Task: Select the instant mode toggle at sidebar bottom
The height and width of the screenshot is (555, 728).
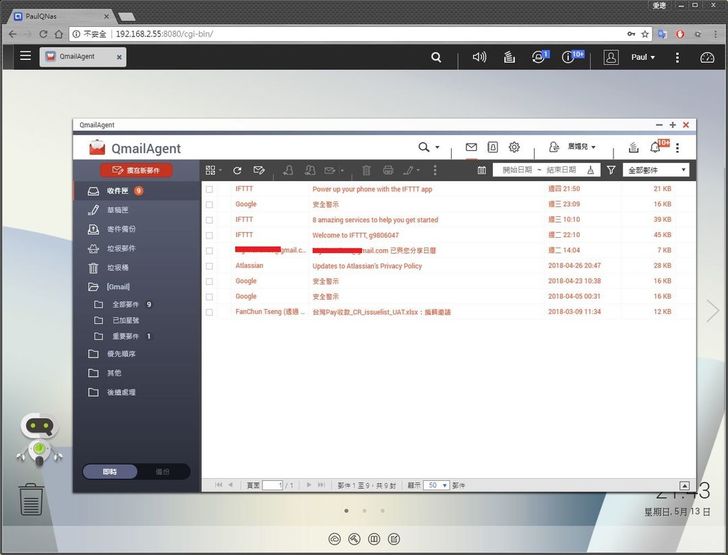Action: (x=110, y=471)
